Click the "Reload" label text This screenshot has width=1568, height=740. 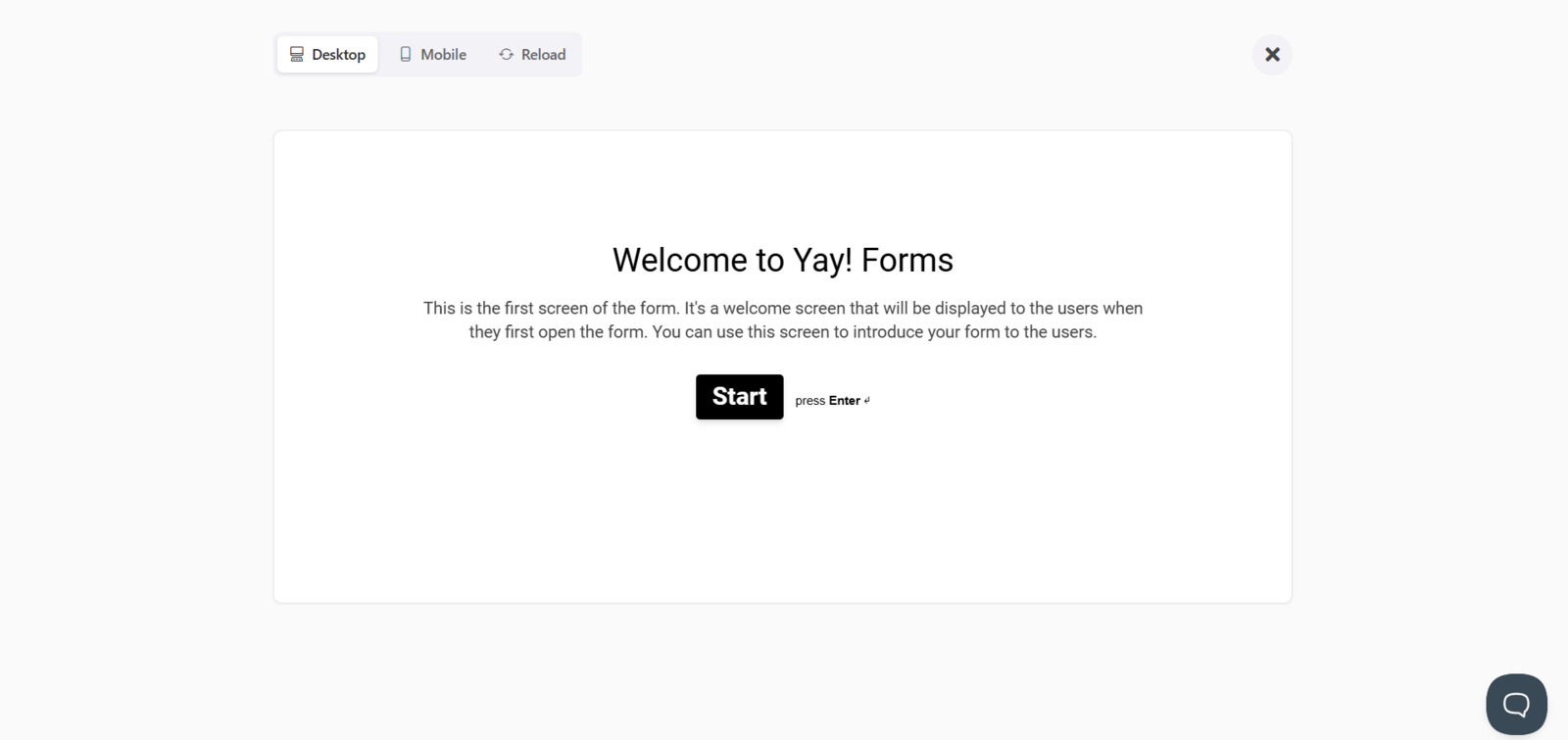click(x=544, y=55)
